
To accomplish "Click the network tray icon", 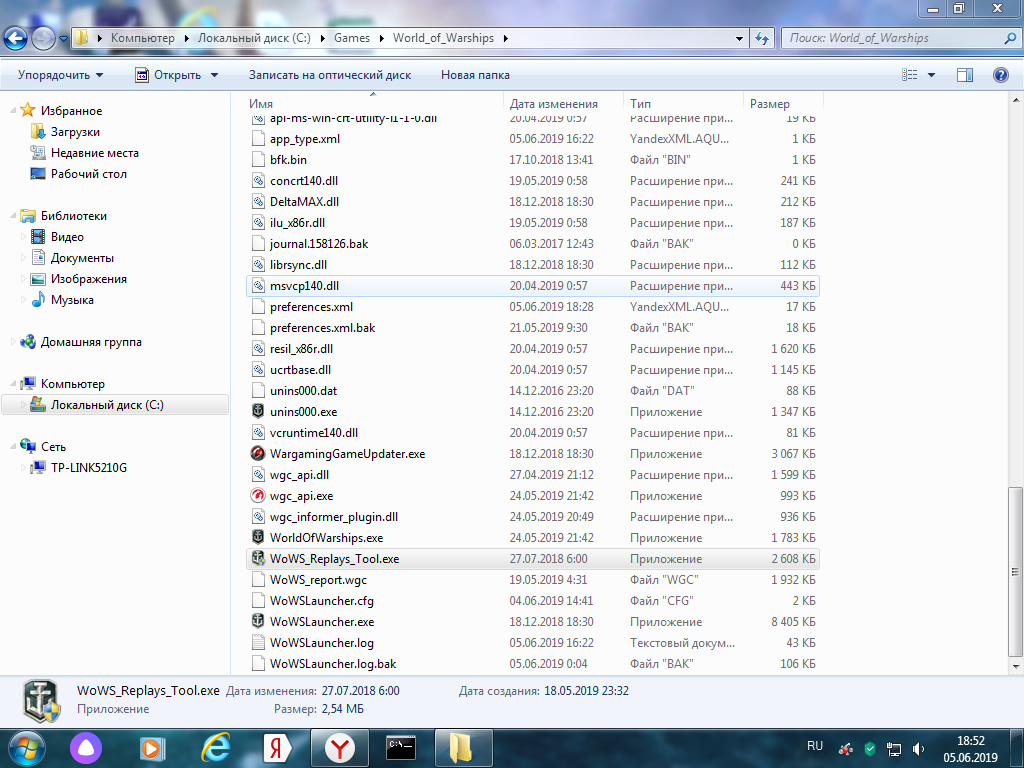I will pyautogui.click(x=893, y=748).
